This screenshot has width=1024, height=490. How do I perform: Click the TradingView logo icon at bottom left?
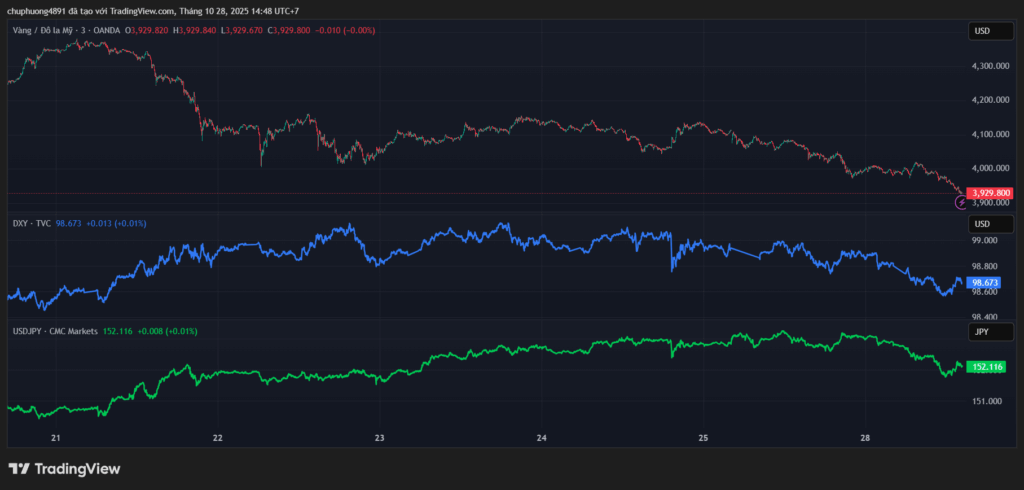(18, 468)
